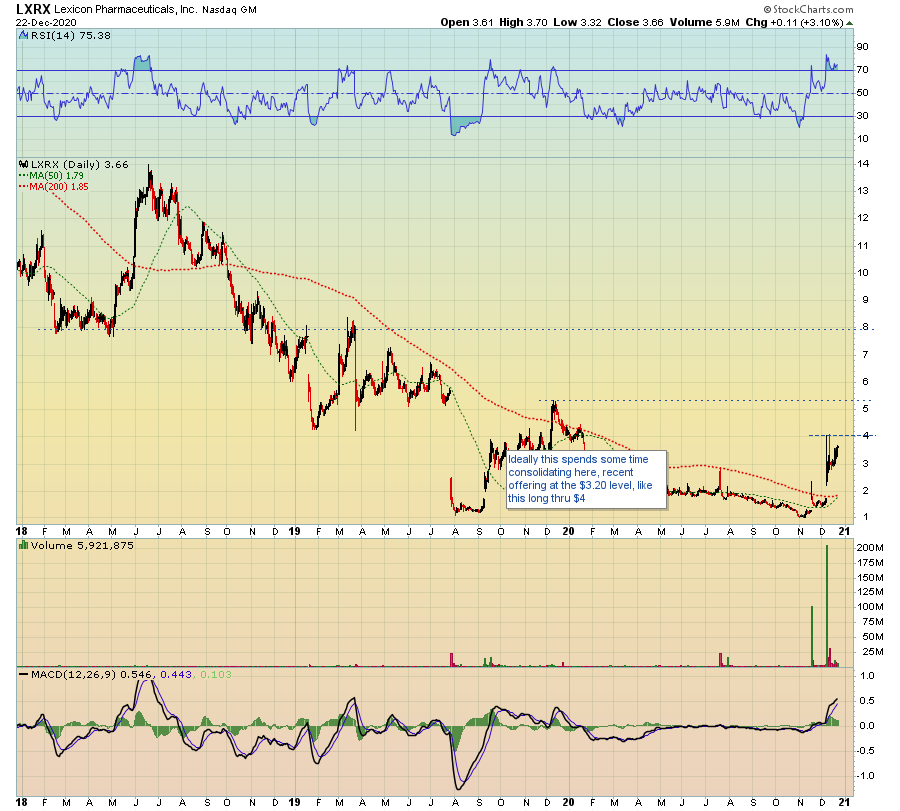Click the 25M volume axis label
This screenshot has width=900, height=811.
pyautogui.click(x=873, y=652)
